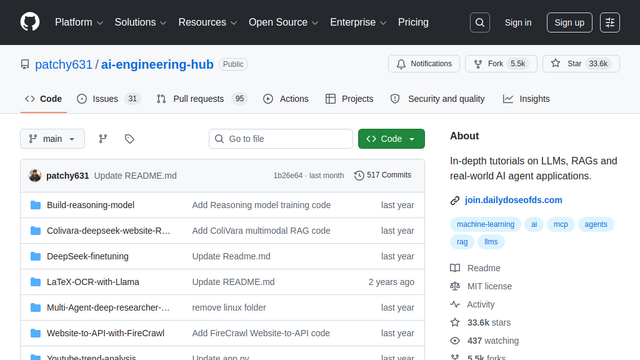
Task: Click the agents topic tag
Action: [x=596, y=224]
